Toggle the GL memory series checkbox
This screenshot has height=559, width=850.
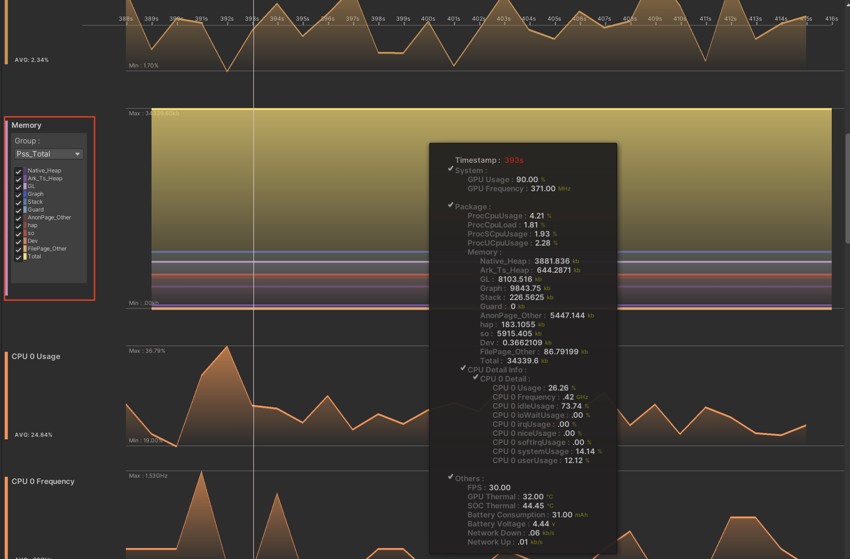click(x=18, y=187)
